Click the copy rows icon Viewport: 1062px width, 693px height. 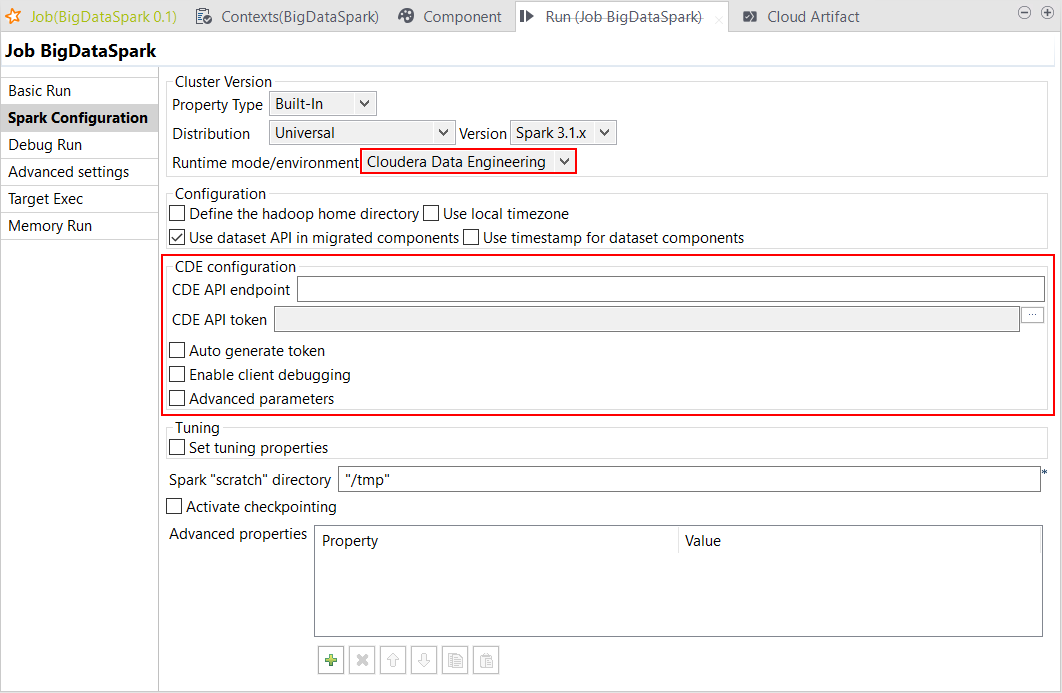click(455, 660)
